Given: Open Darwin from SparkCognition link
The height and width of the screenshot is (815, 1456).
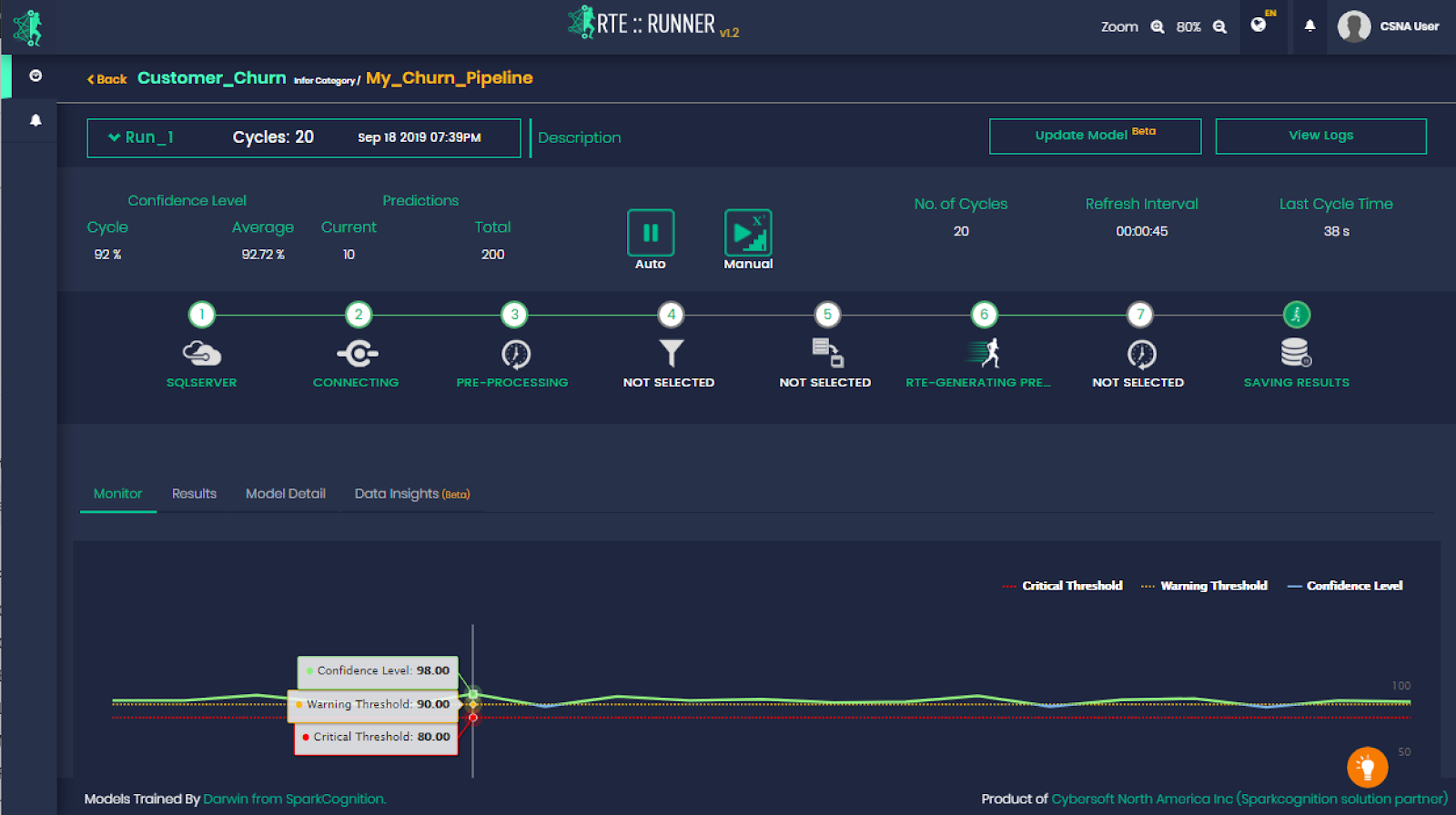Looking at the screenshot, I should pyautogui.click(x=295, y=799).
